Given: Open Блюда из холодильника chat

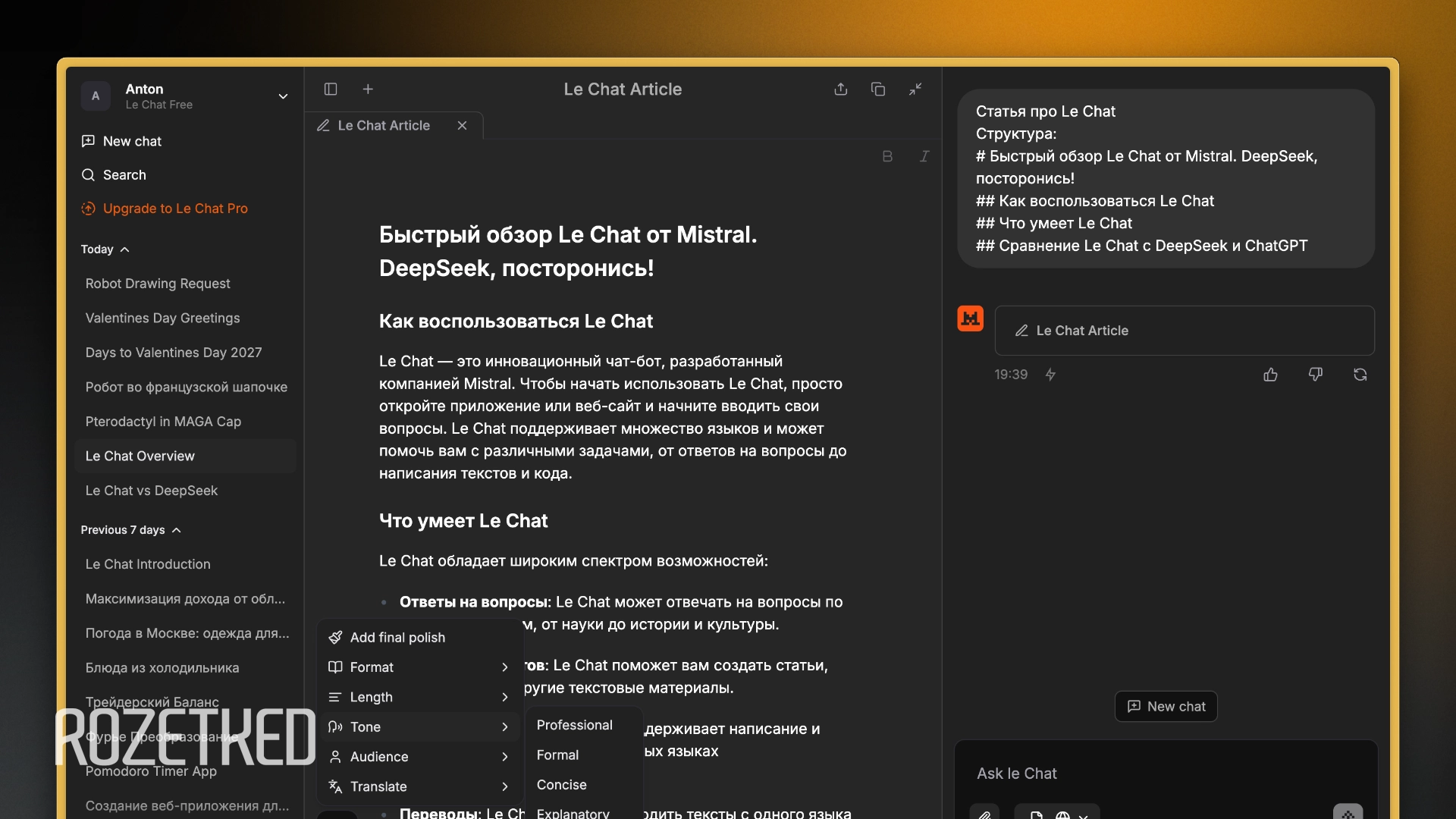Looking at the screenshot, I should 185,668.
